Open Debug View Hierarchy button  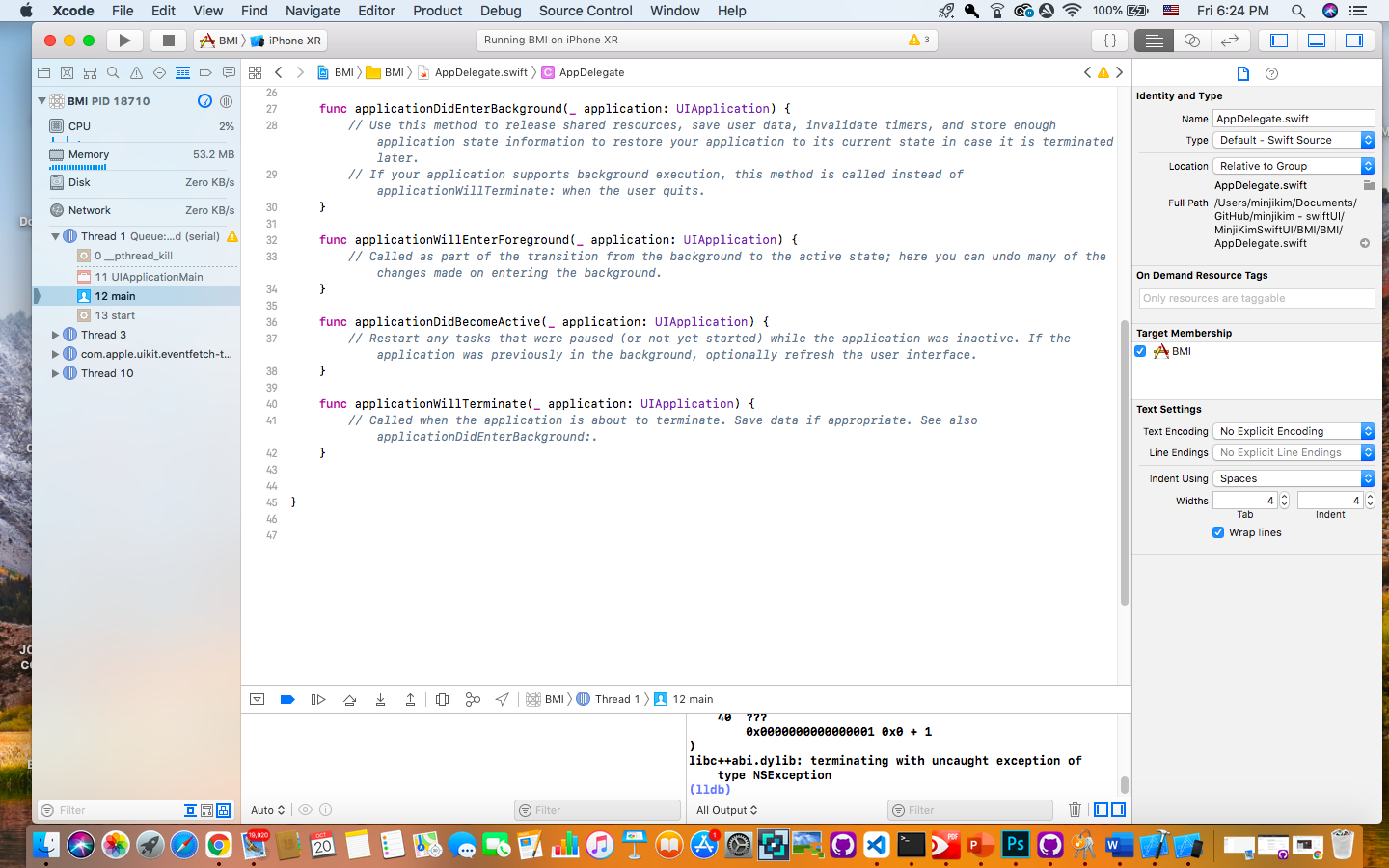[x=442, y=699]
